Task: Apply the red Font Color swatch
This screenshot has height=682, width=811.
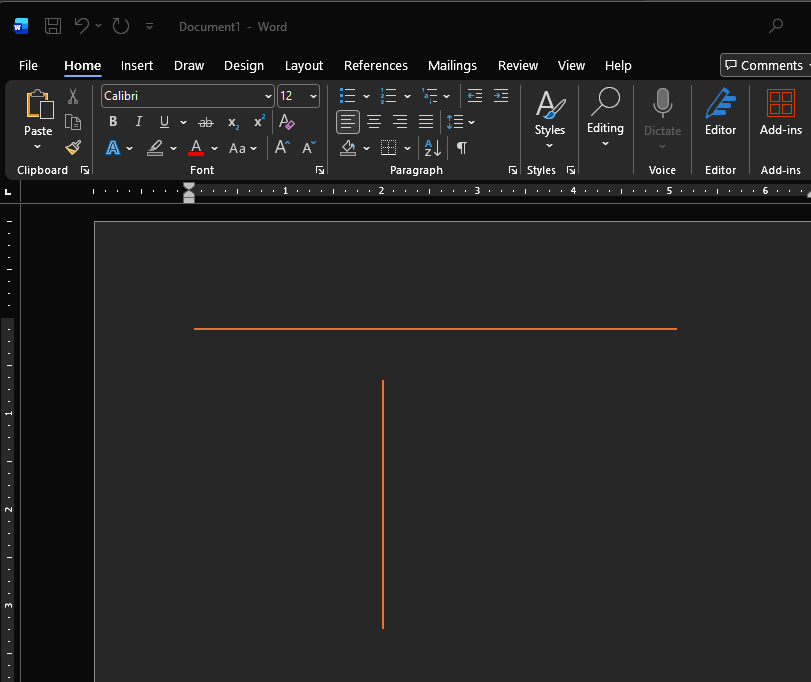Action: click(x=196, y=148)
